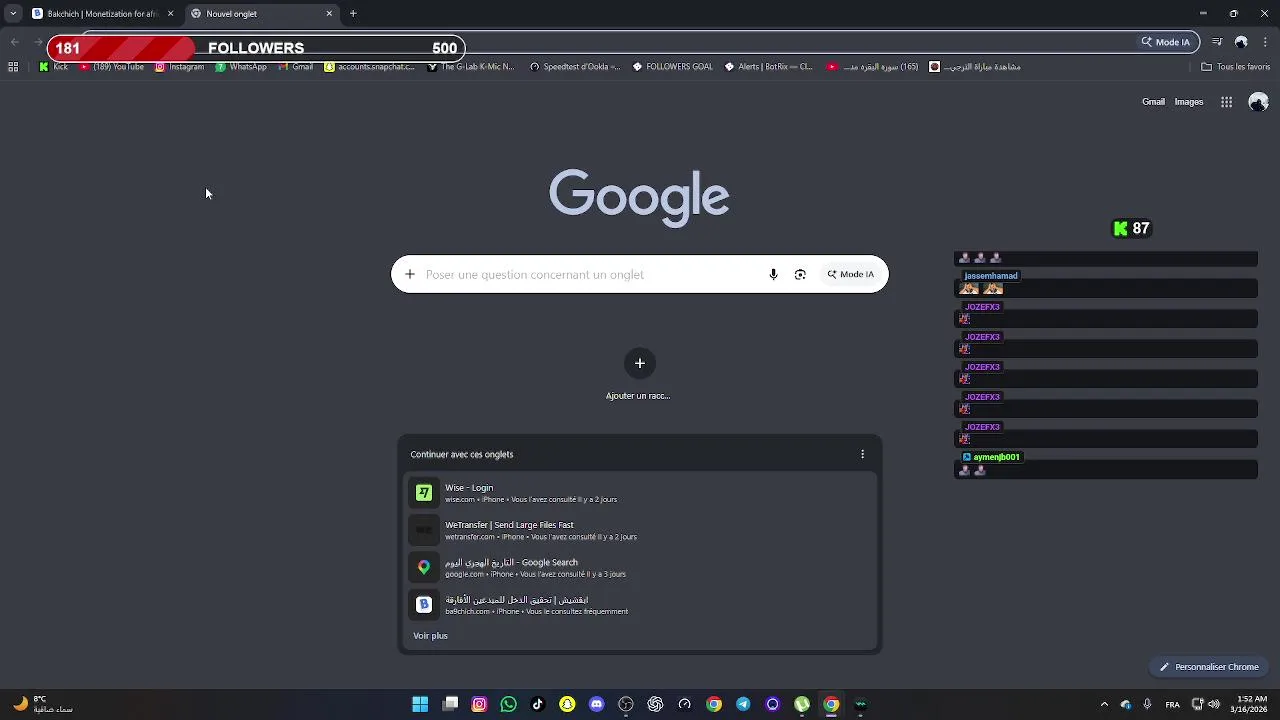Open the FOLLOWERS GOAL bookmark
This screenshot has width=1280, height=720.
[x=673, y=67]
